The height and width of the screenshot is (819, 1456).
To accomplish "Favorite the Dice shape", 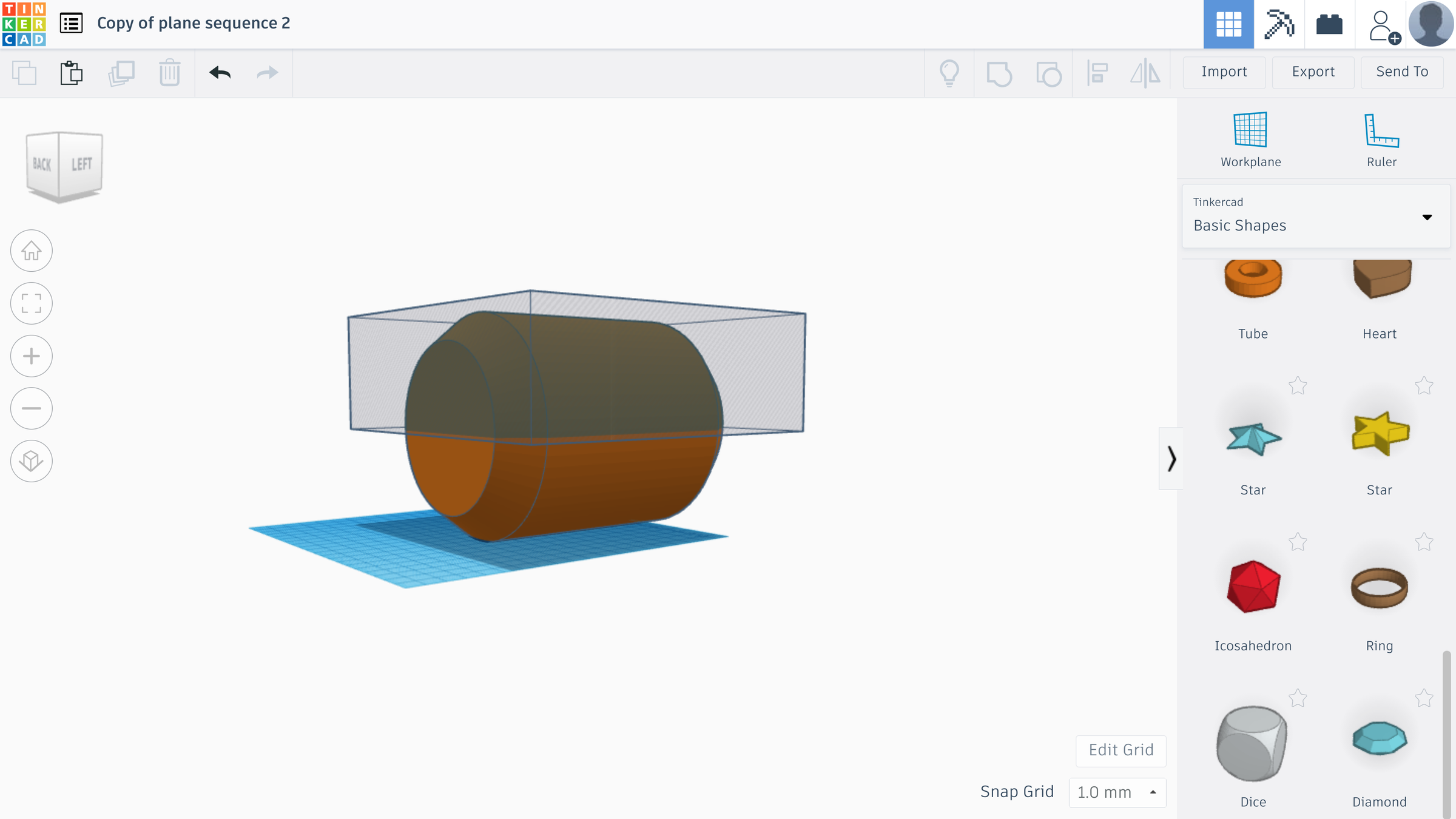I will click(1298, 698).
